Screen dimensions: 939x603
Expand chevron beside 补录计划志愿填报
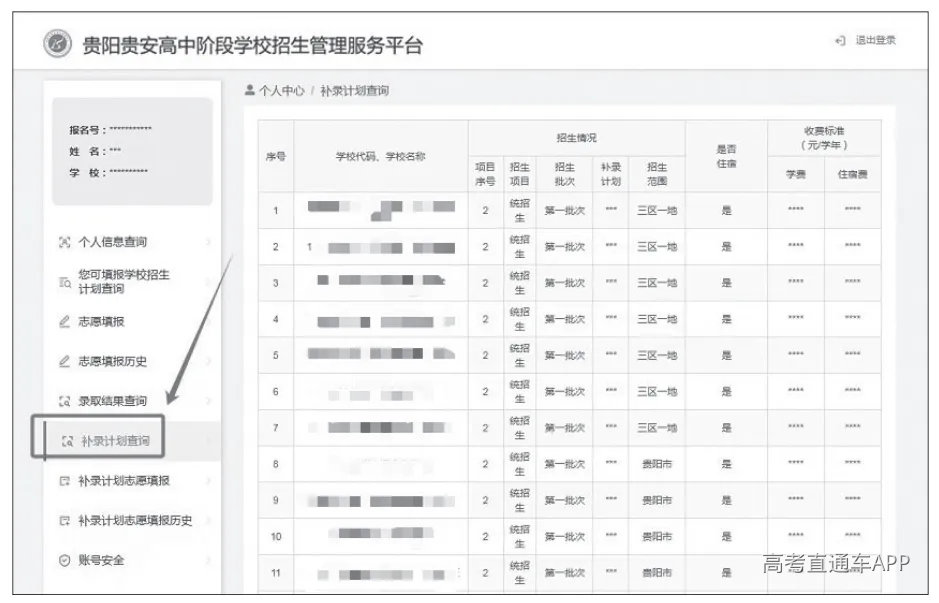point(208,481)
